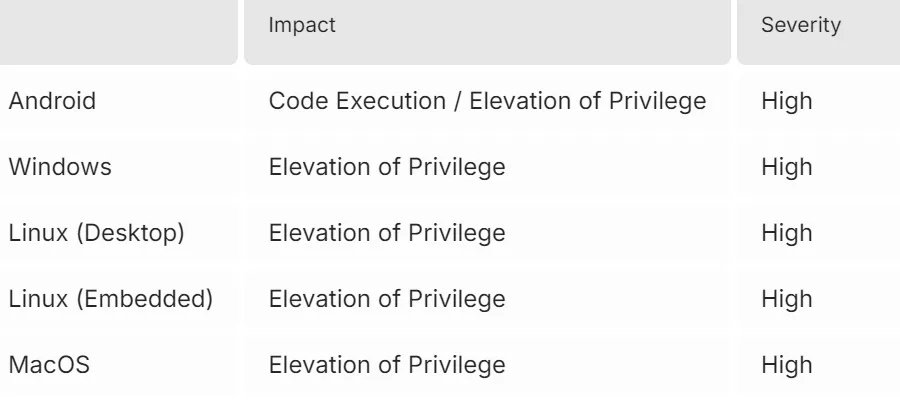This screenshot has width=900, height=404.
Task: Click the High severity for Linux (Desktop)
Action: pos(786,233)
